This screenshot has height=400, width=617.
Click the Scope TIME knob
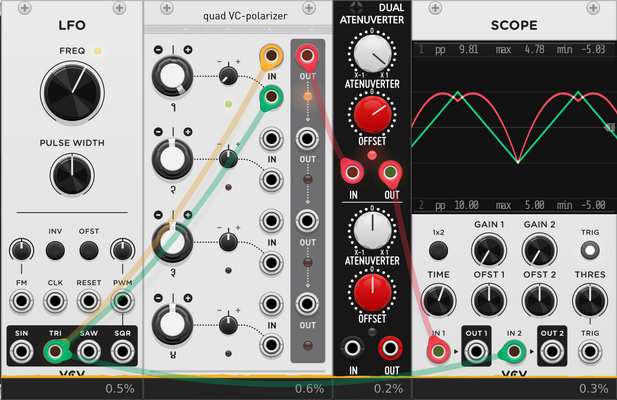[x=438, y=301]
